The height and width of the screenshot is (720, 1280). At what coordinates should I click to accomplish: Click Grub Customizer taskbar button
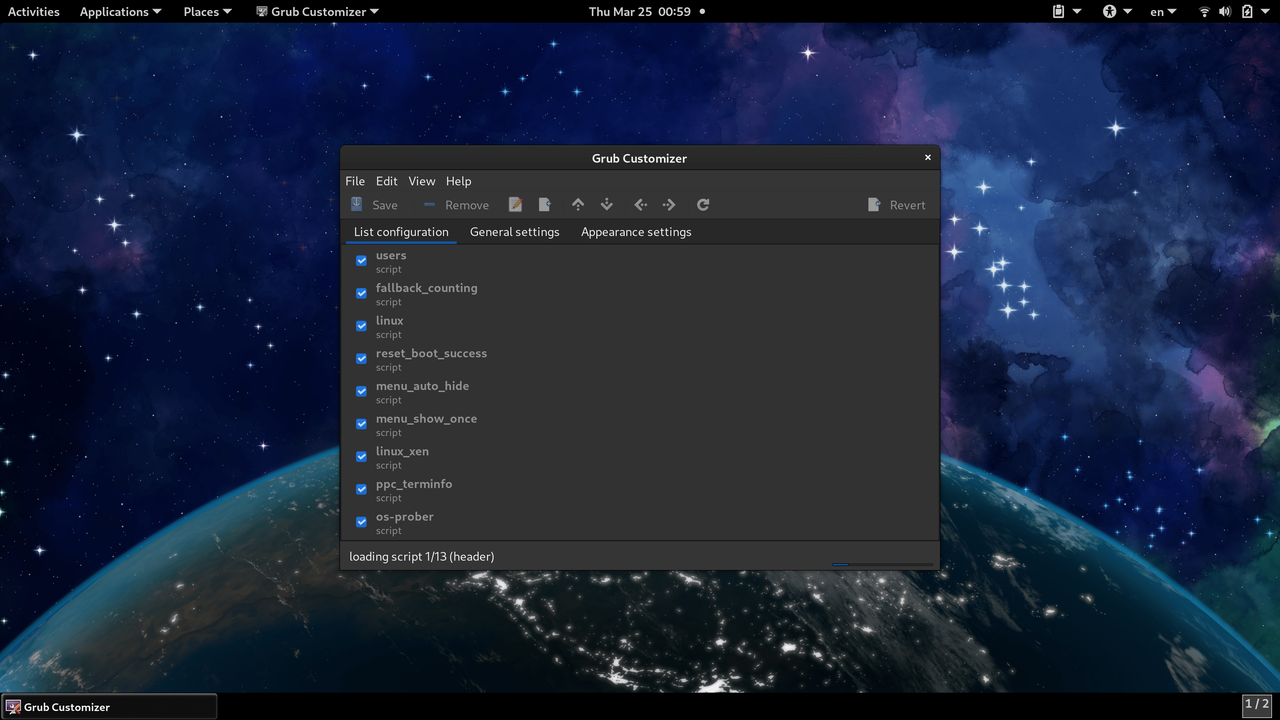click(109, 707)
